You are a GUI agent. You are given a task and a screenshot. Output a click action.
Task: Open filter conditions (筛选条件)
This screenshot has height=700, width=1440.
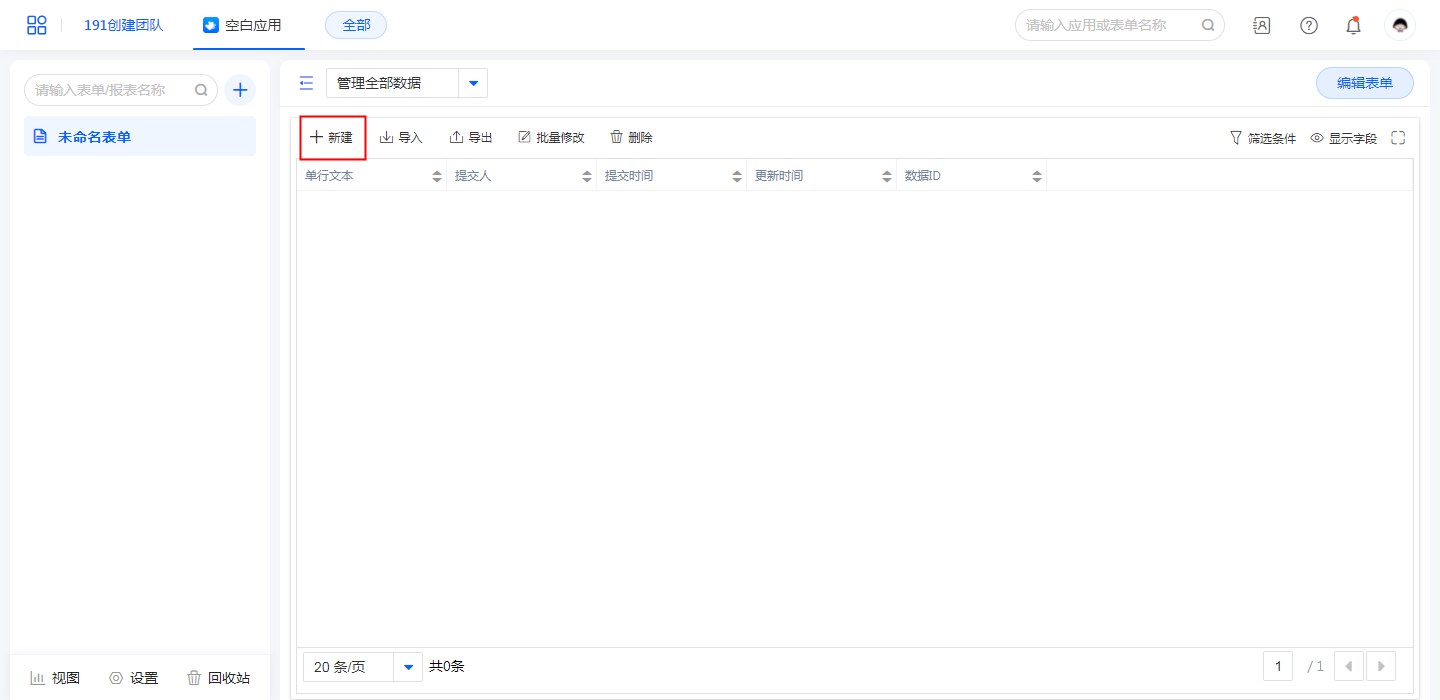pos(1262,138)
